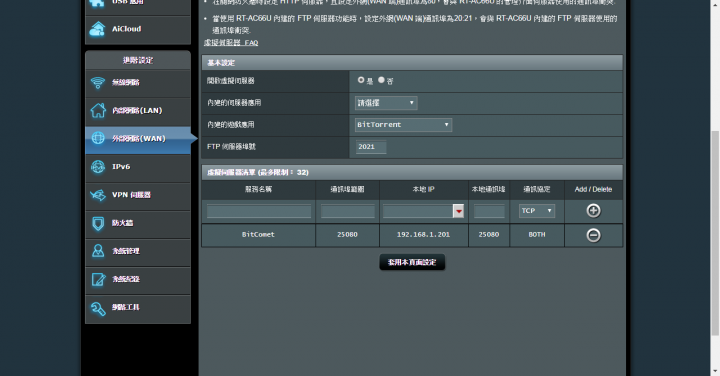This screenshot has height=376, width=720.
Task: Open wireless settings via Wi-Fi icon
Action: pyautogui.click(x=98, y=83)
